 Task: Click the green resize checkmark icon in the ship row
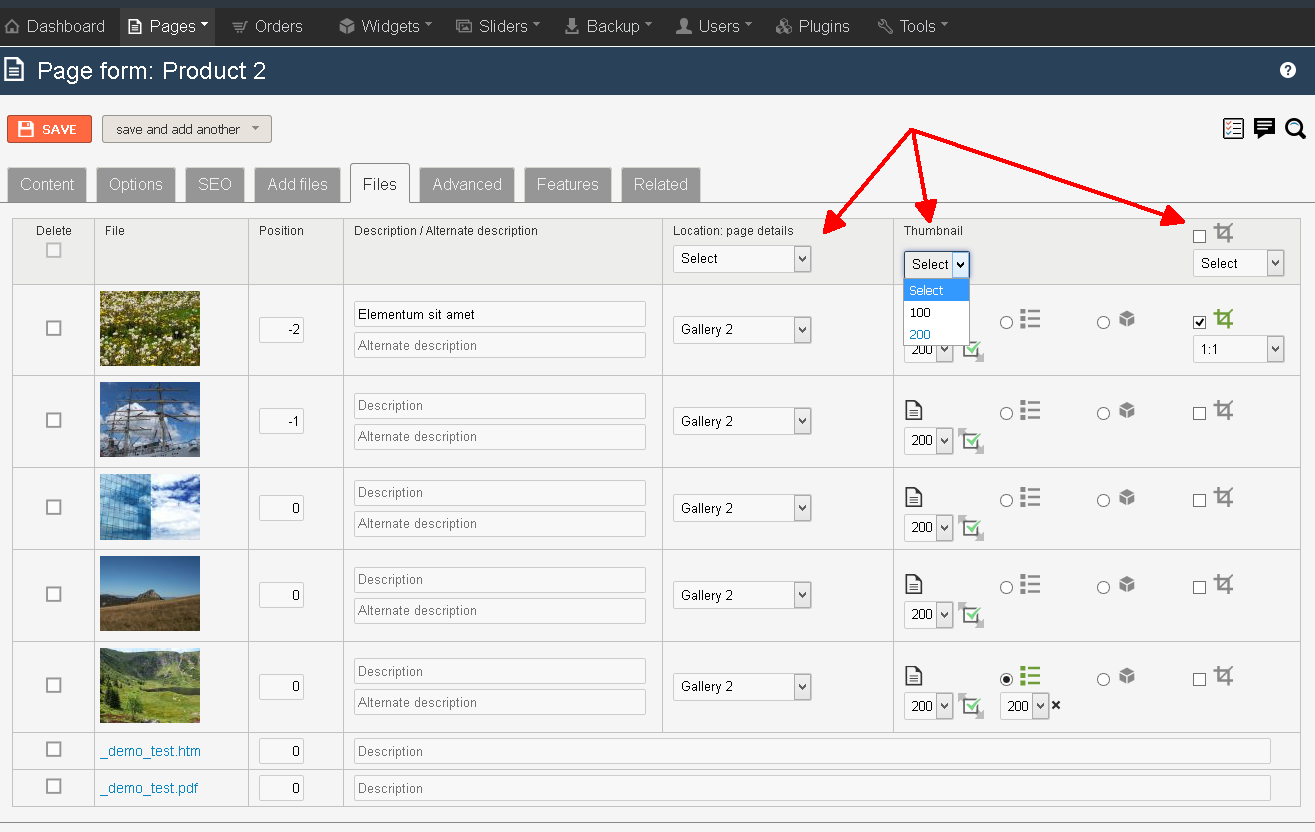pos(970,441)
